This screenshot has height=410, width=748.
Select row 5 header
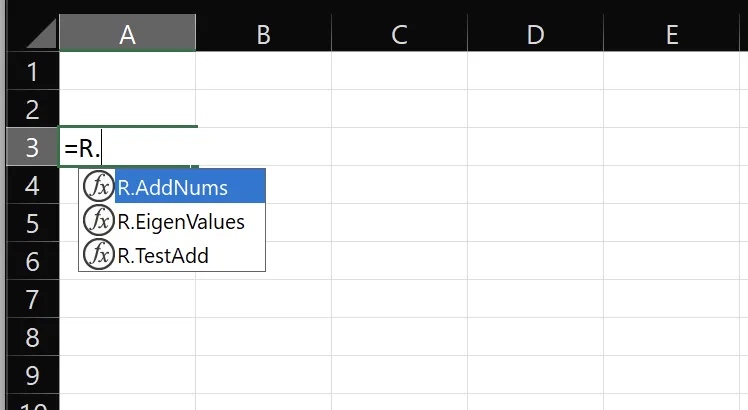tap(32, 223)
